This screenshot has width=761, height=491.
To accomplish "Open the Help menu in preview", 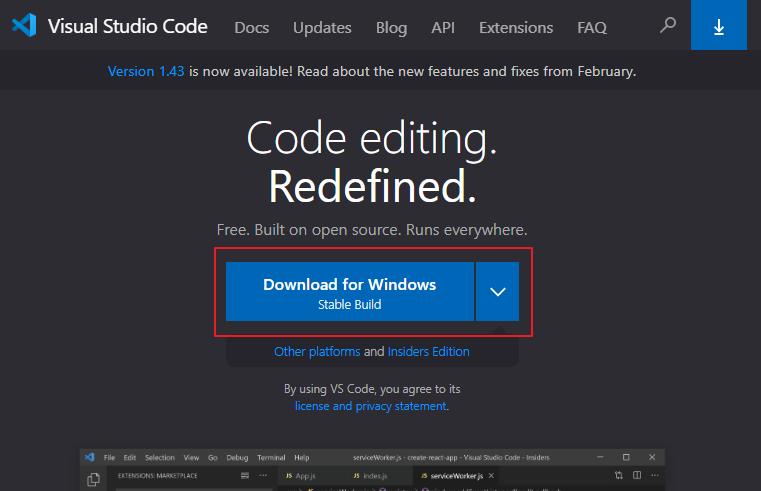I will pos(301,458).
